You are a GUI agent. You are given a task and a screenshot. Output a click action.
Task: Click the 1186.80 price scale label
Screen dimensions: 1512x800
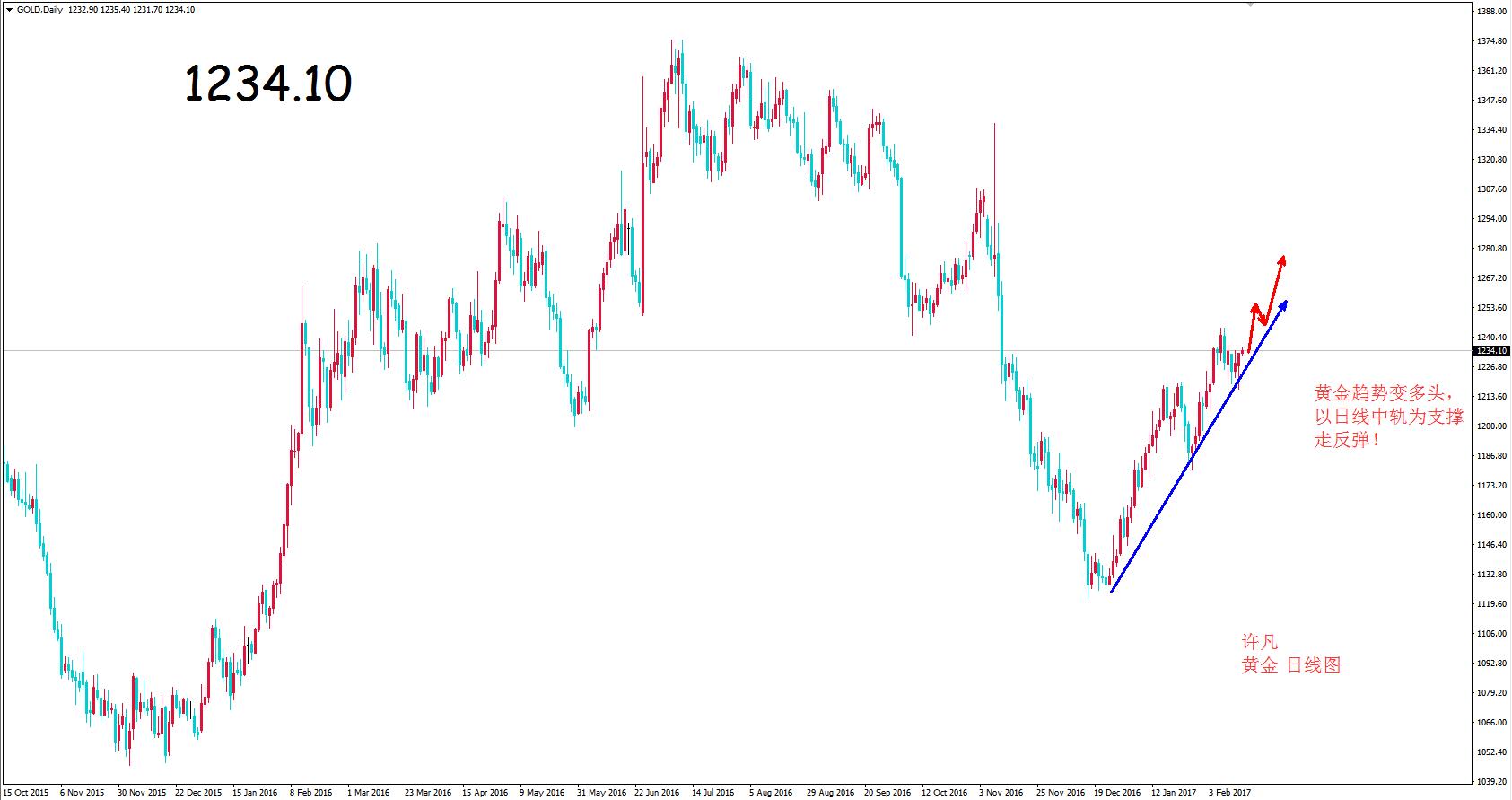click(x=1490, y=456)
